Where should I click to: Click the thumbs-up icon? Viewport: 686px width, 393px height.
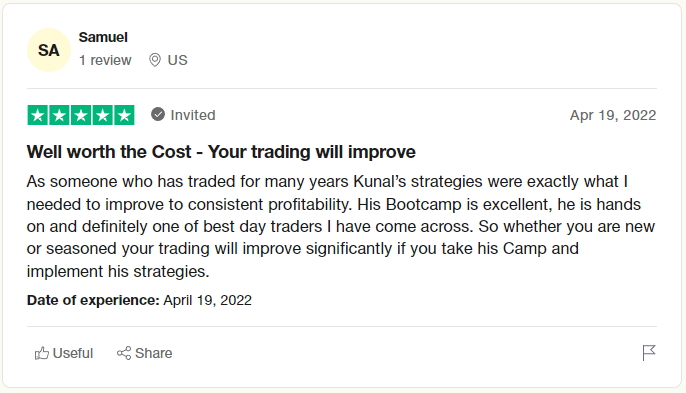[42, 353]
